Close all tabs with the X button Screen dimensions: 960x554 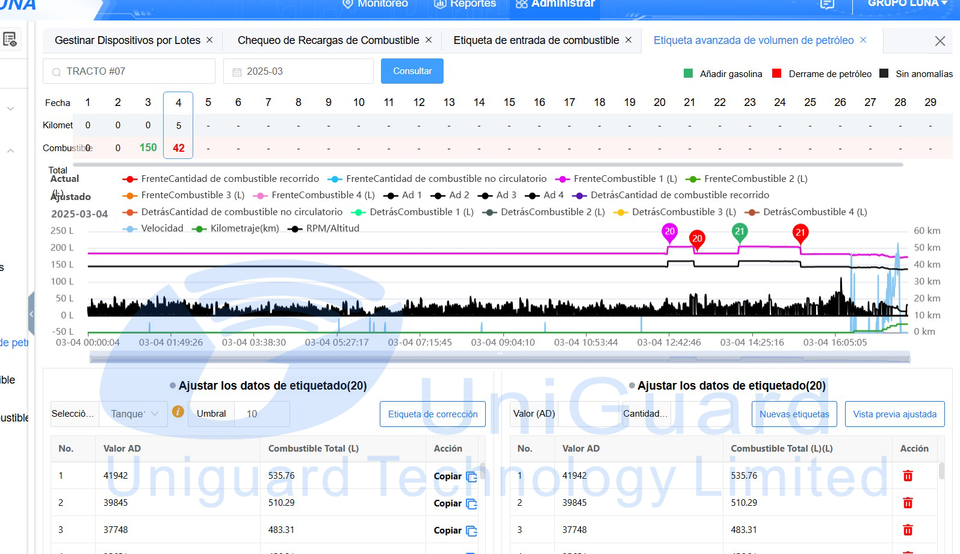coord(940,41)
